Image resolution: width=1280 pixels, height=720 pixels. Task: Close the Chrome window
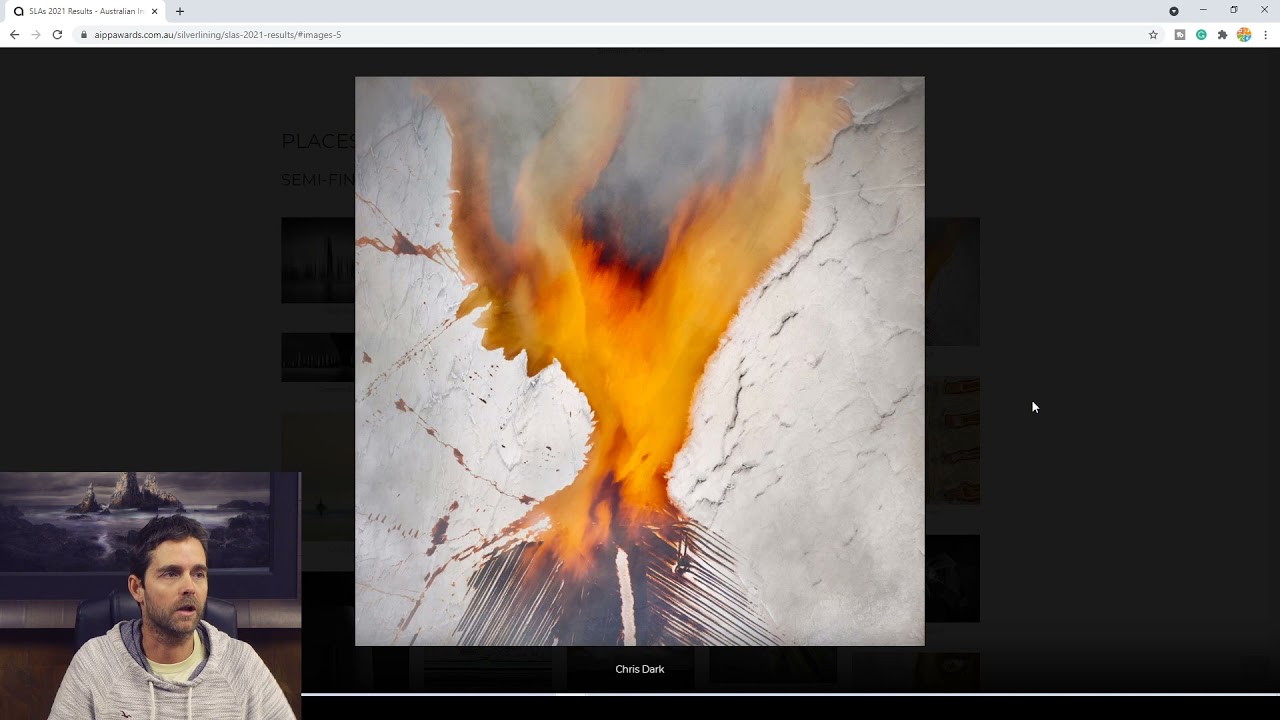pyautogui.click(x=1264, y=10)
